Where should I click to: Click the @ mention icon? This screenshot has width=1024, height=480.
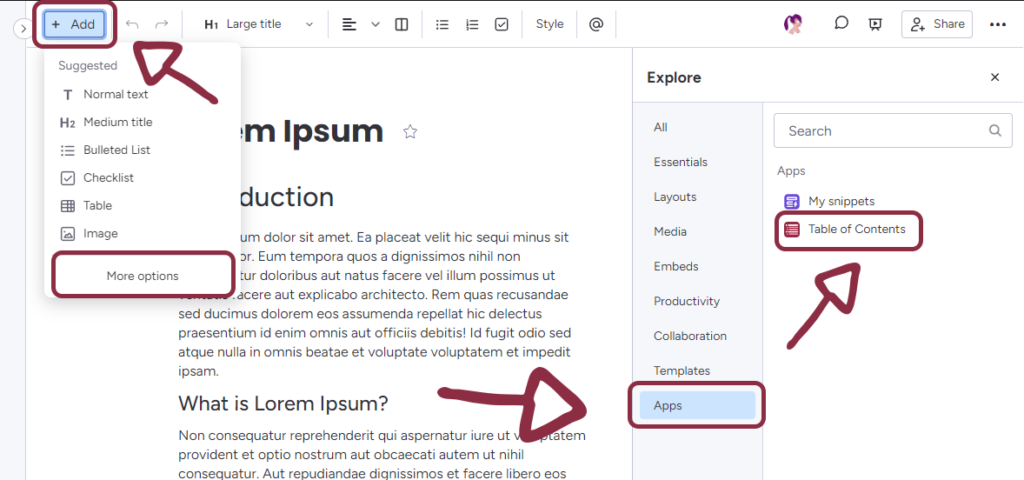[596, 24]
